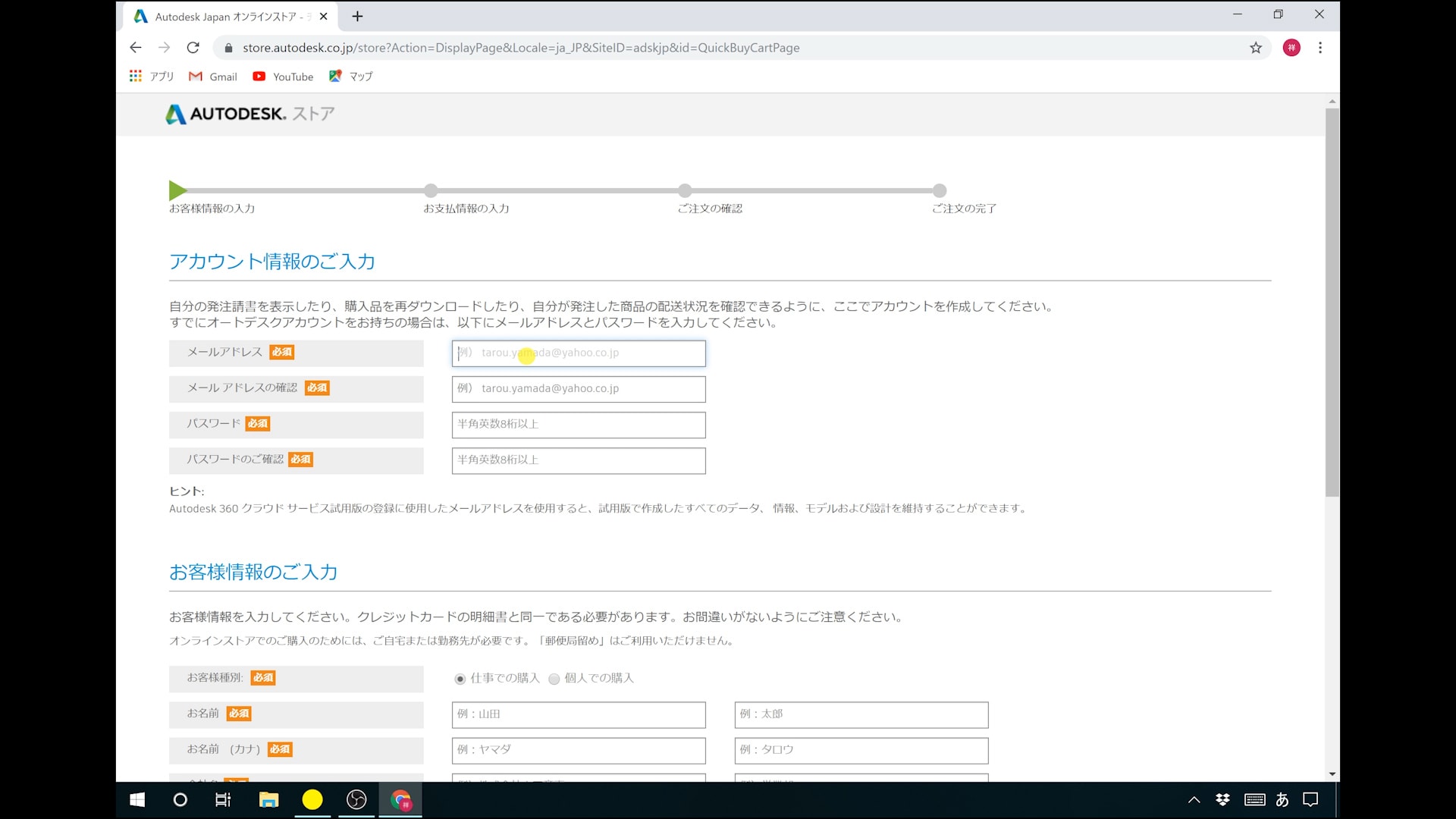Select the 仕事での購入 radio option

point(460,679)
